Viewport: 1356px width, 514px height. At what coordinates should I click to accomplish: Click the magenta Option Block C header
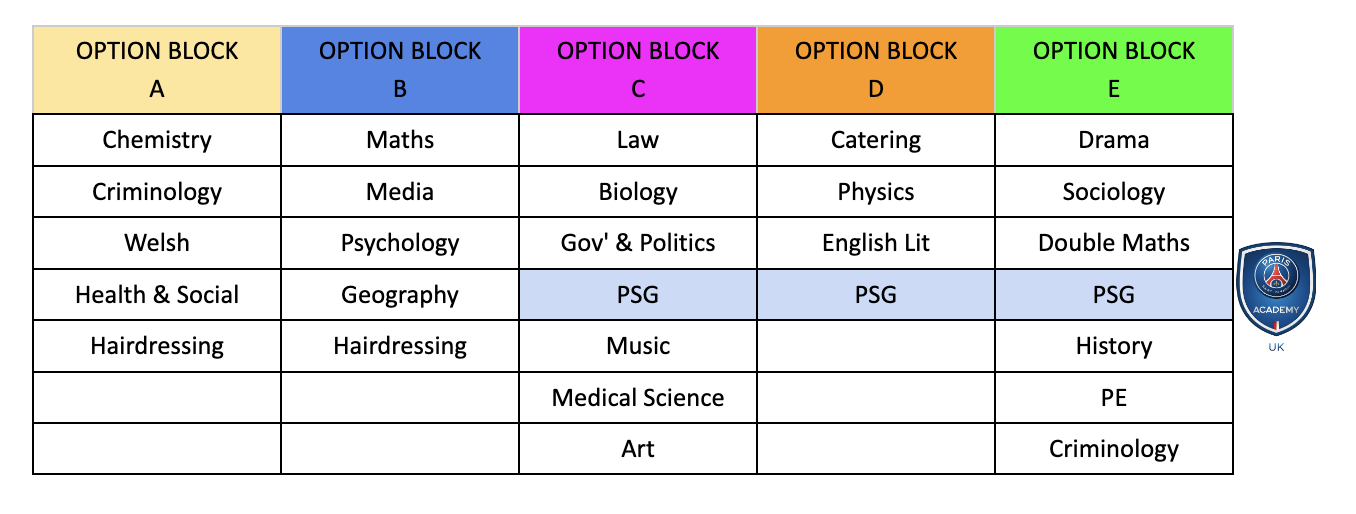click(x=638, y=70)
